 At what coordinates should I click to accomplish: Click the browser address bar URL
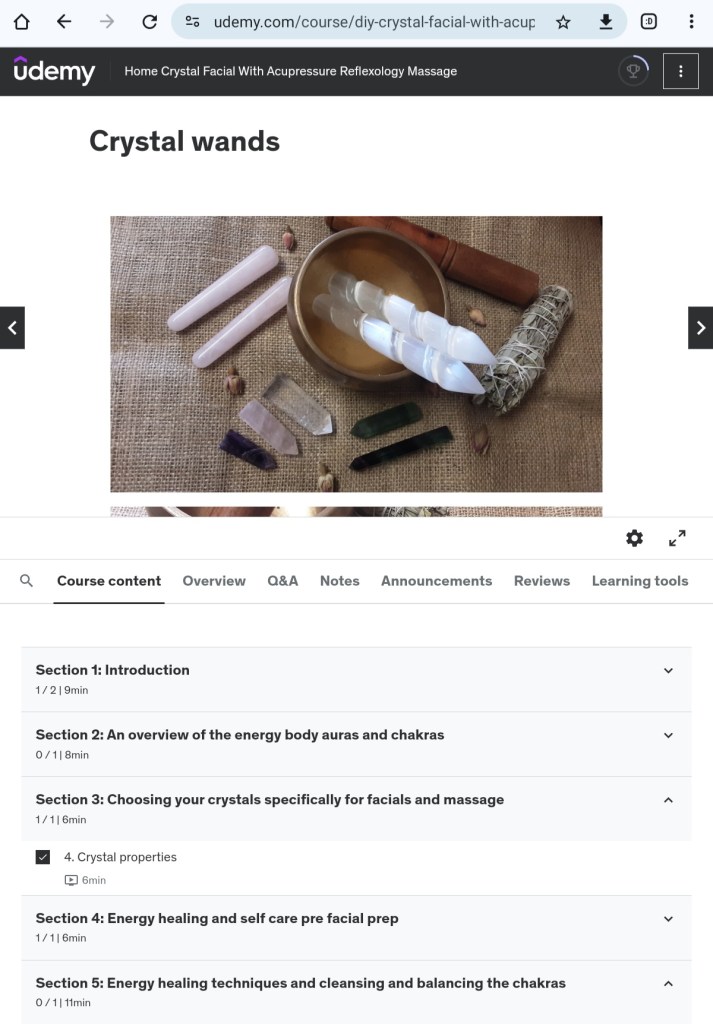(373, 21)
